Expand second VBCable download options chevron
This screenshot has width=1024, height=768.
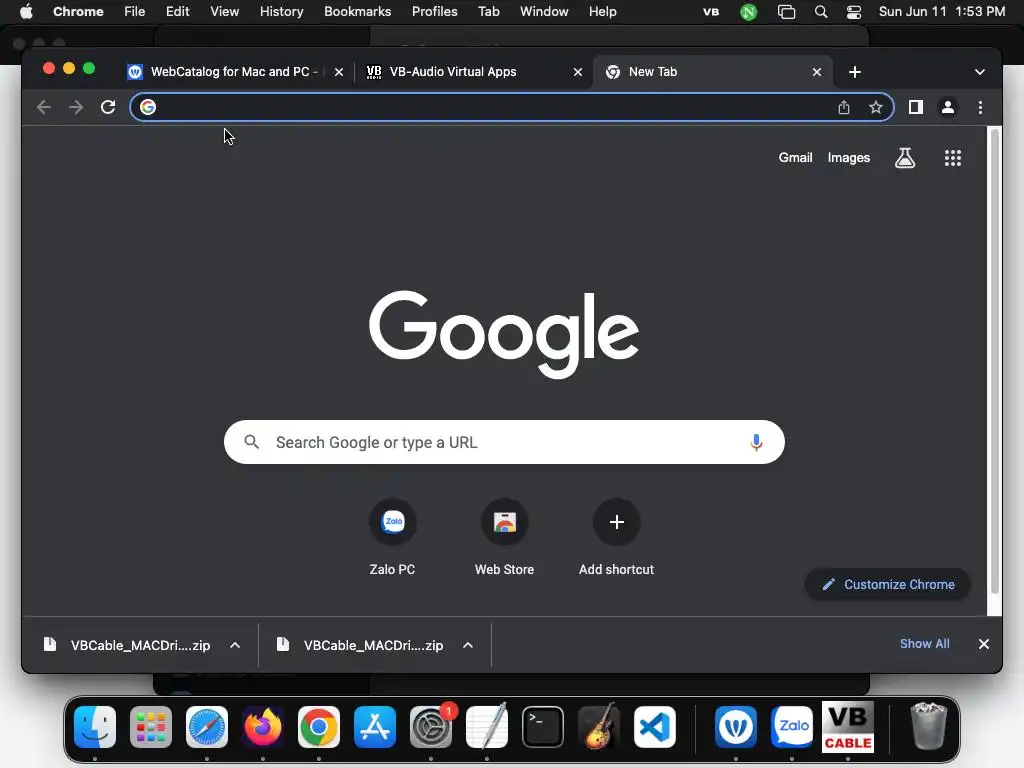pos(468,645)
